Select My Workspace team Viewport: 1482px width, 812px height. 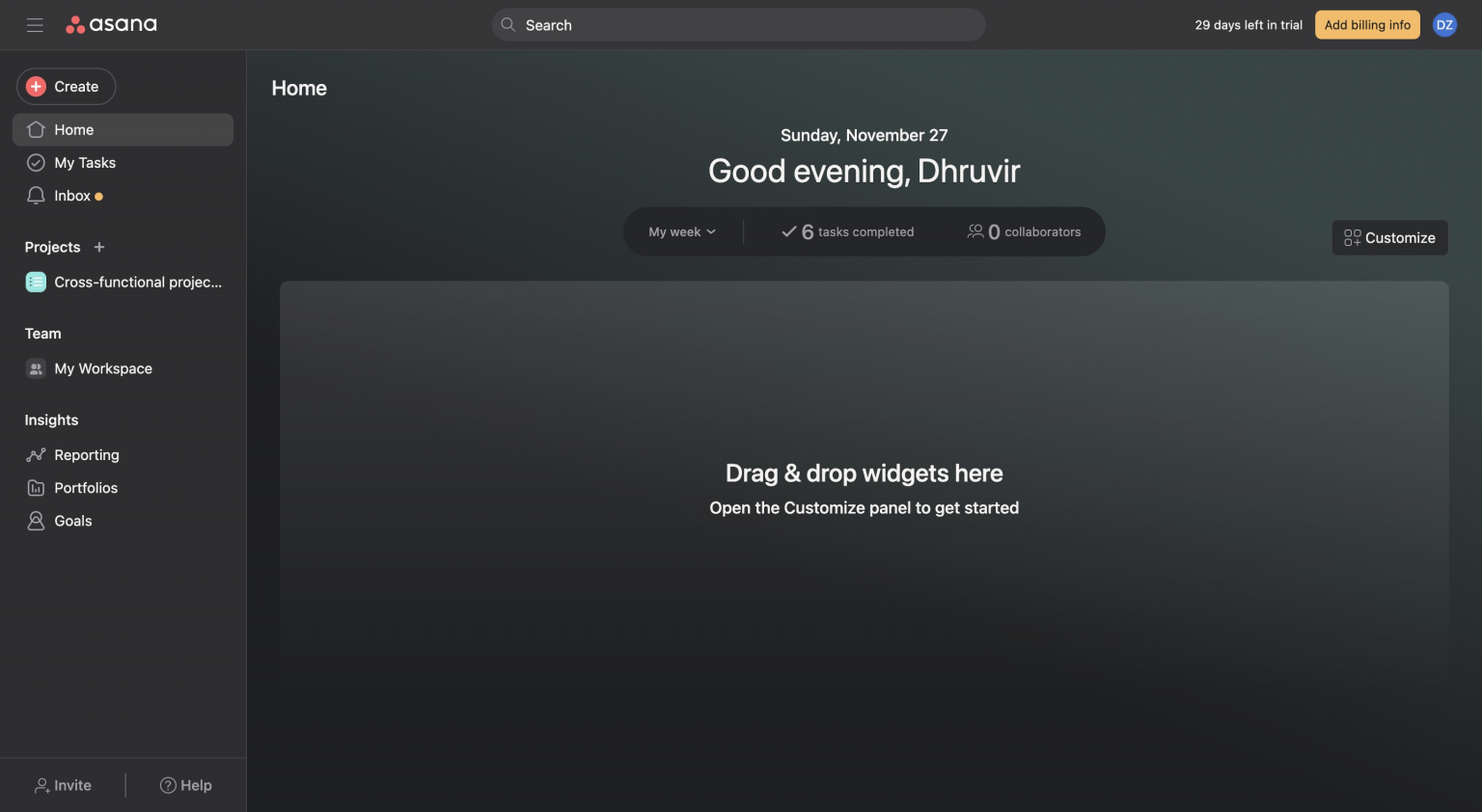click(102, 368)
